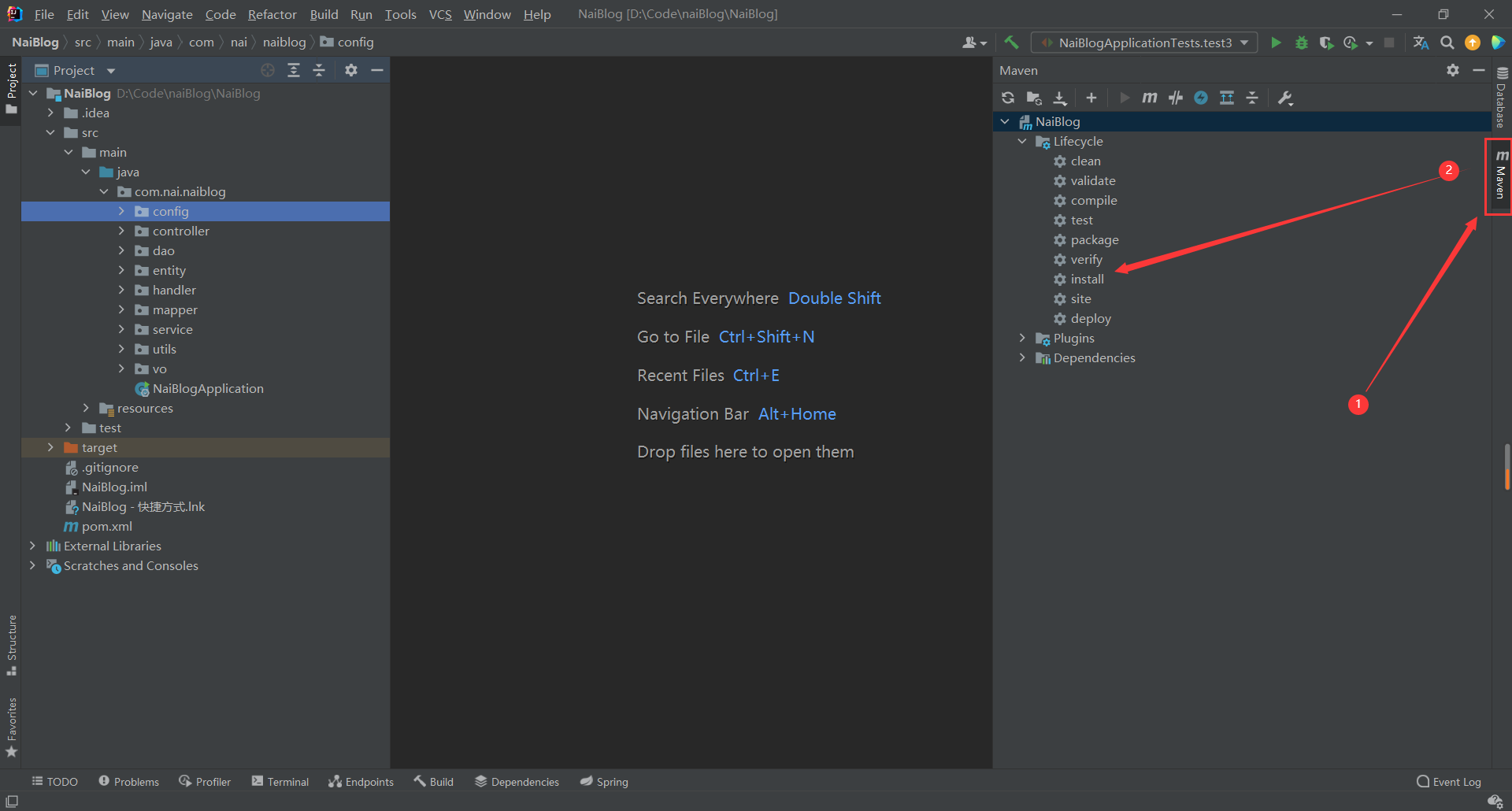
Task: Click the editor scrollbar marker at right edge
Action: point(1507,466)
